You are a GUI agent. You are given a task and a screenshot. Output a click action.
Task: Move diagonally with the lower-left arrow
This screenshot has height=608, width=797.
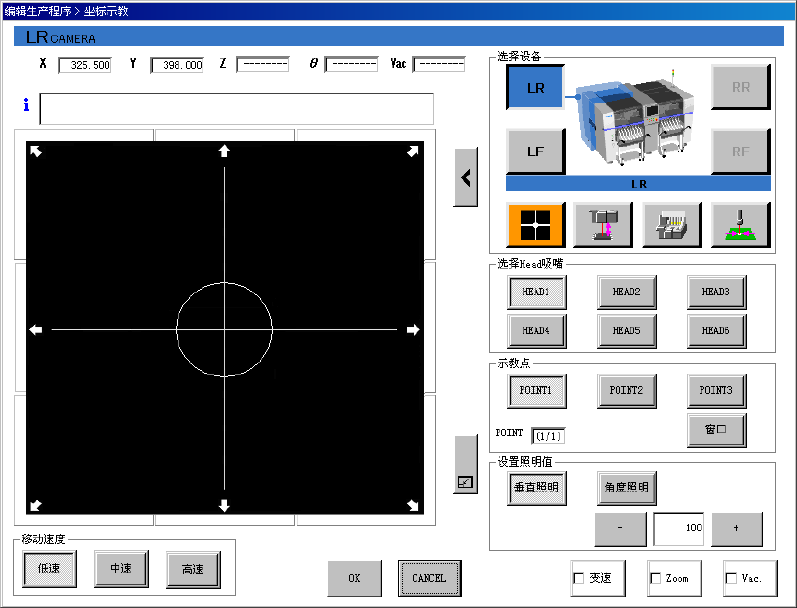pos(36,505)
